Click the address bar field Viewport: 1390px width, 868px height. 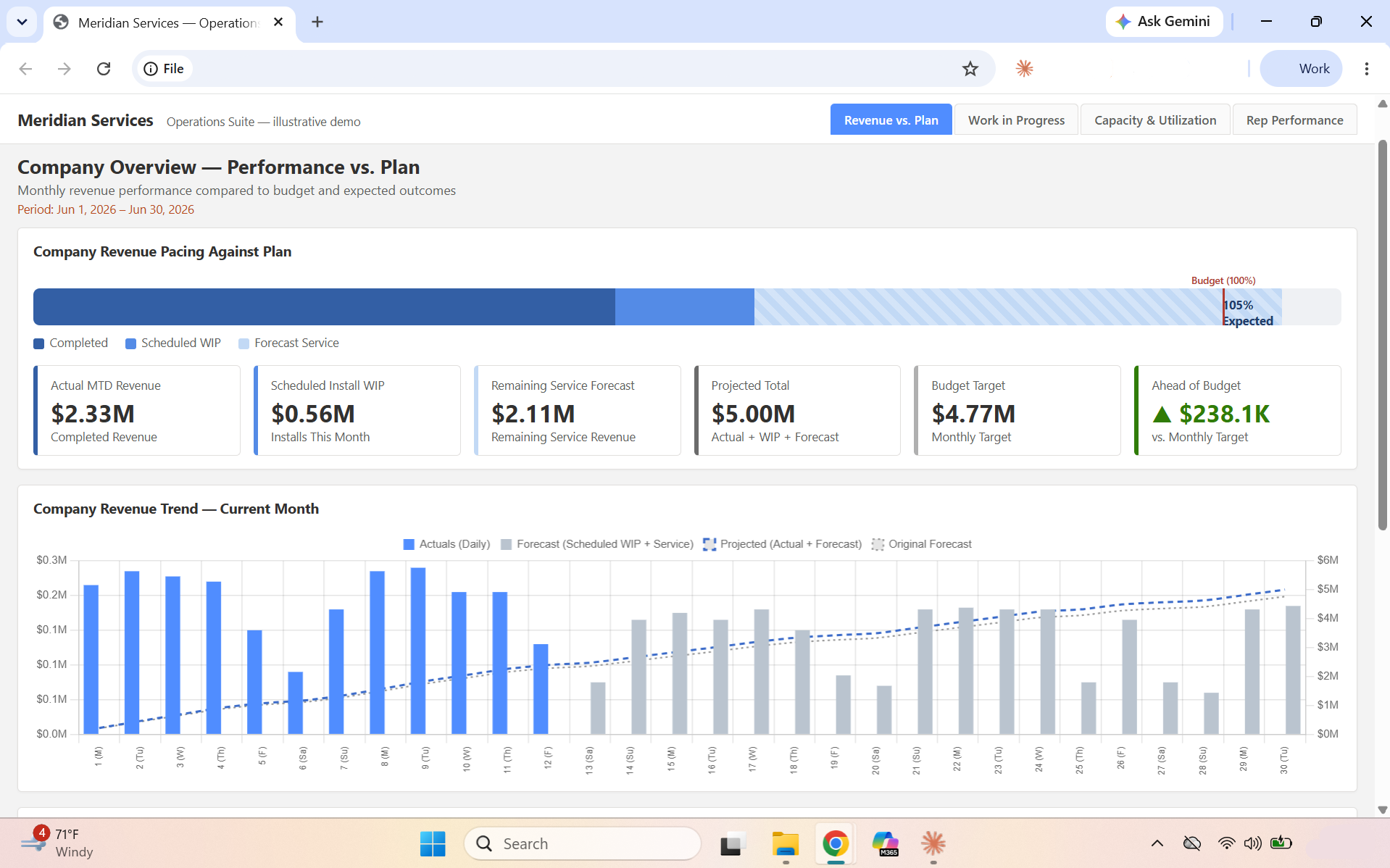[563, 69]
